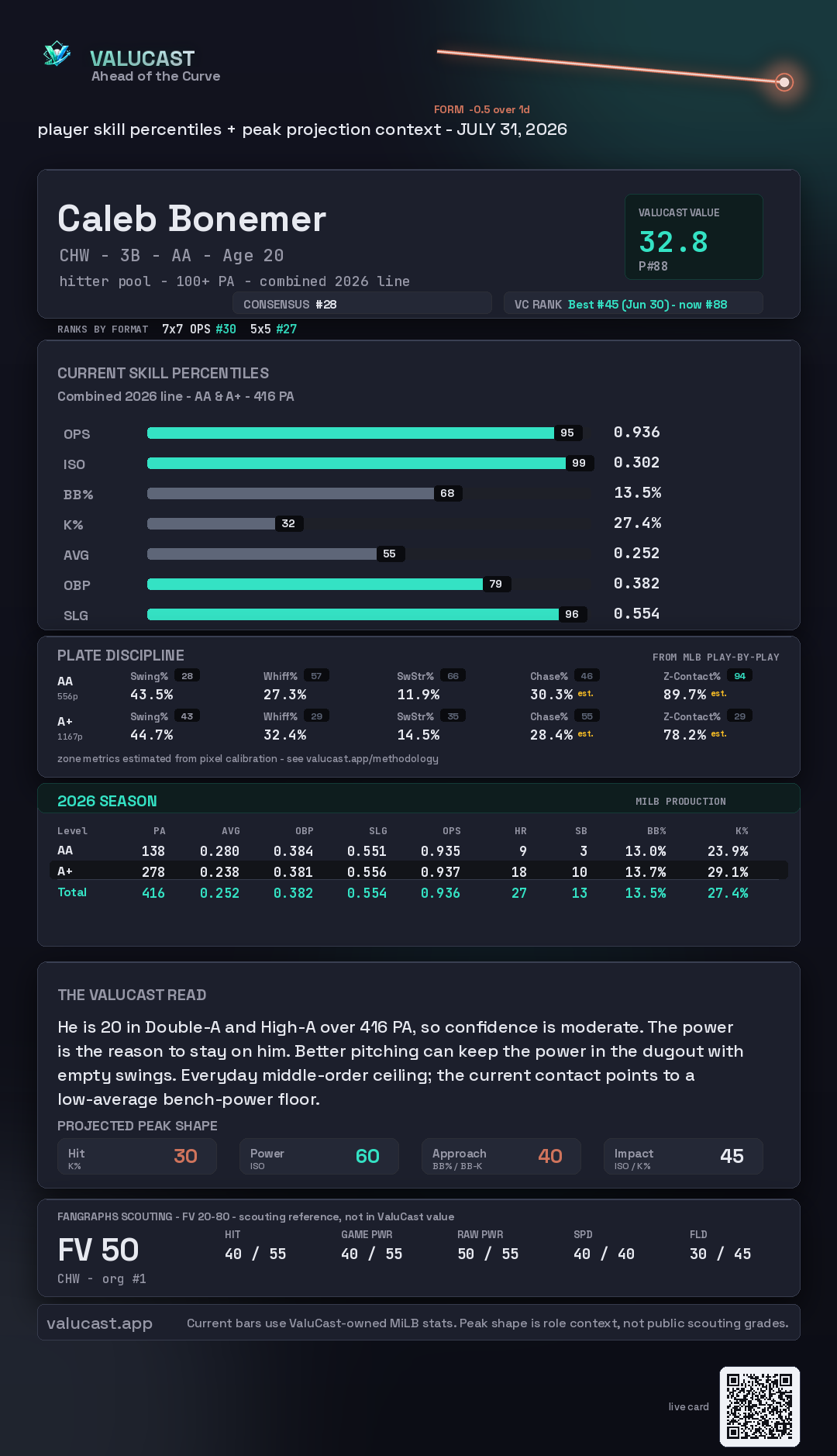The height and width of the screenshot is (1456, 837).
Task: Click the ISO percentile 99 badge
Action: click(579, 463)
